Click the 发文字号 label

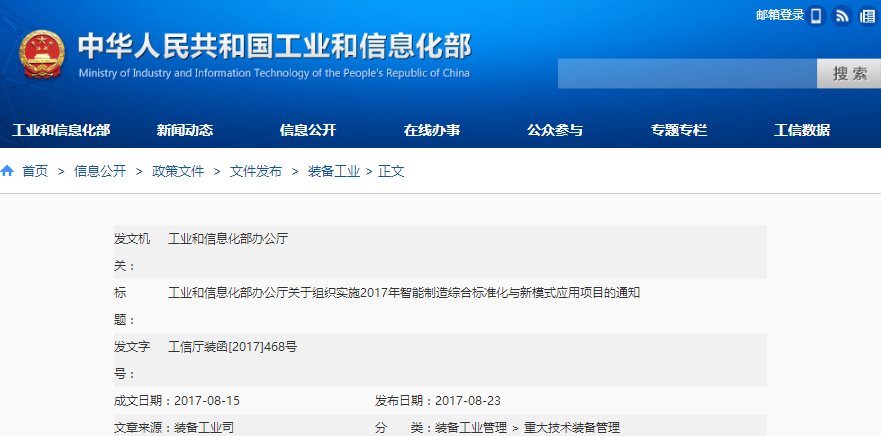point(132,360)
